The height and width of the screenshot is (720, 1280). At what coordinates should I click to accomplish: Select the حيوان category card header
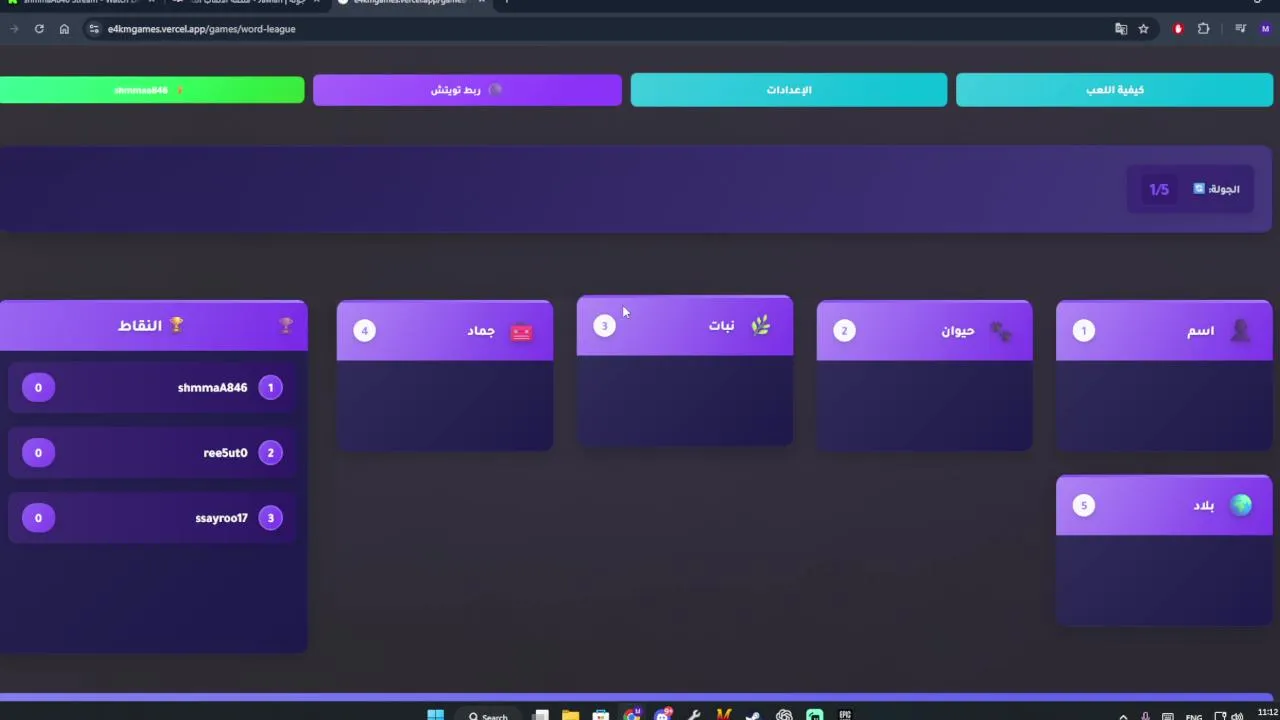pos(924,331)
